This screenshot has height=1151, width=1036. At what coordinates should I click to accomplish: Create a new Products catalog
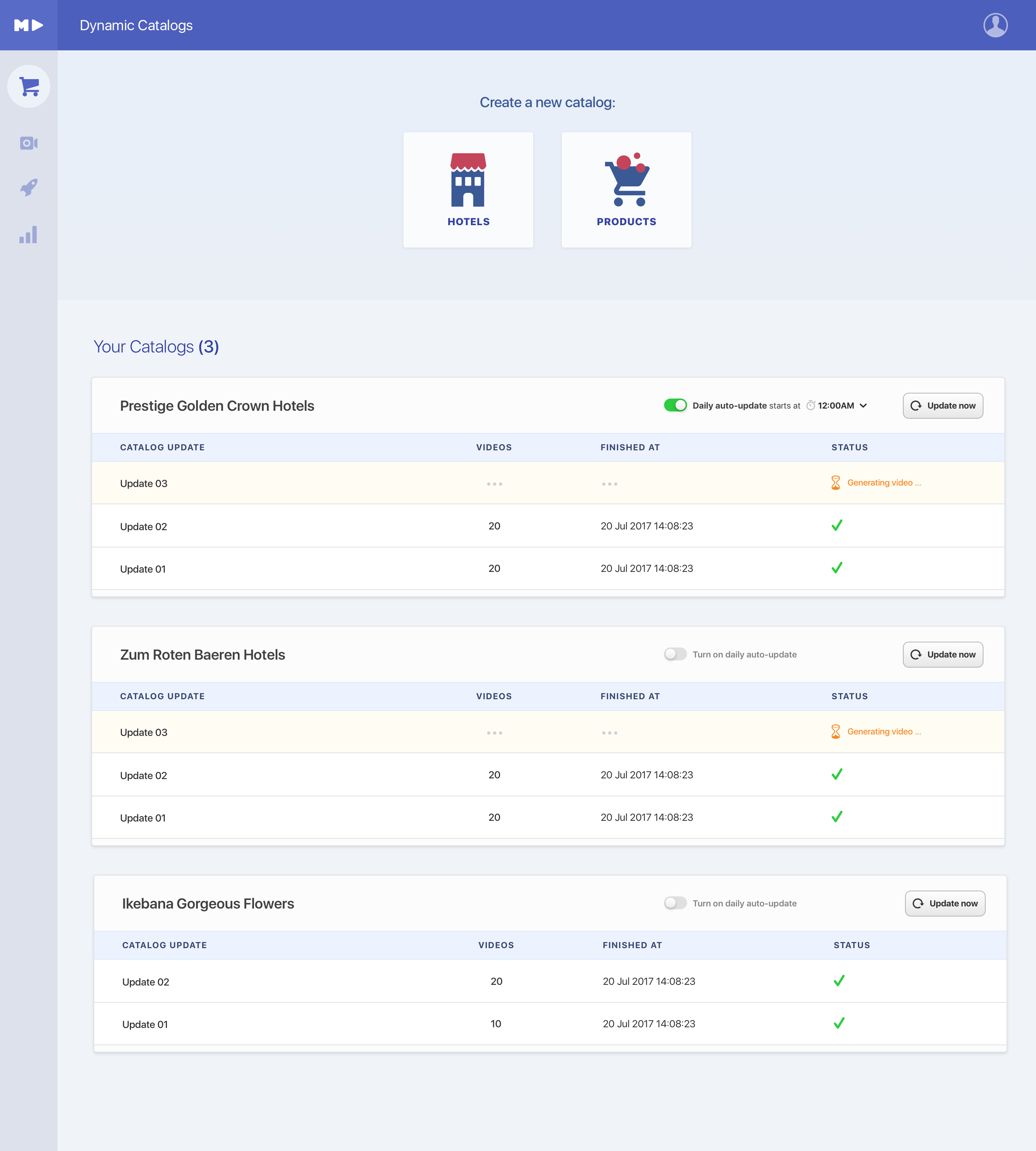(x=626, y=190)
